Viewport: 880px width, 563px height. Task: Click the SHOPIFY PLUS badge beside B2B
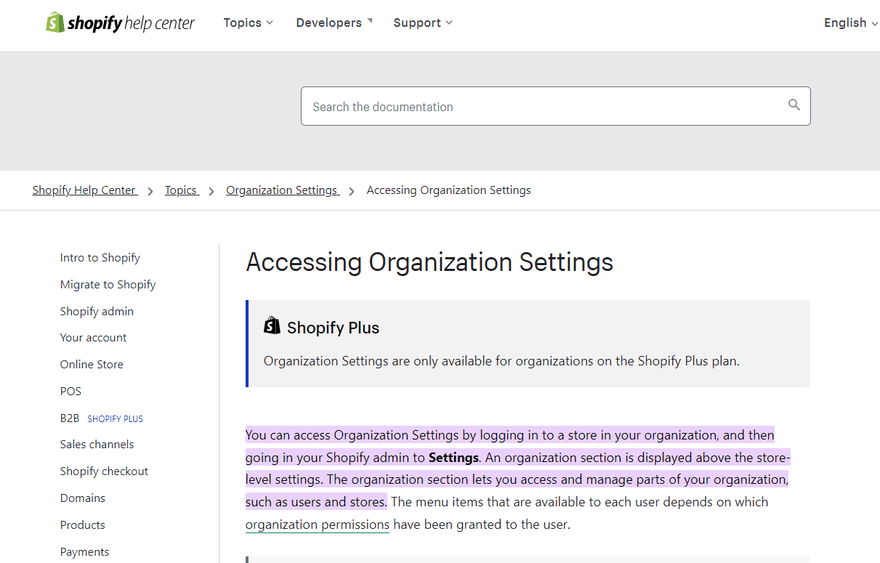tap(115, 419)
